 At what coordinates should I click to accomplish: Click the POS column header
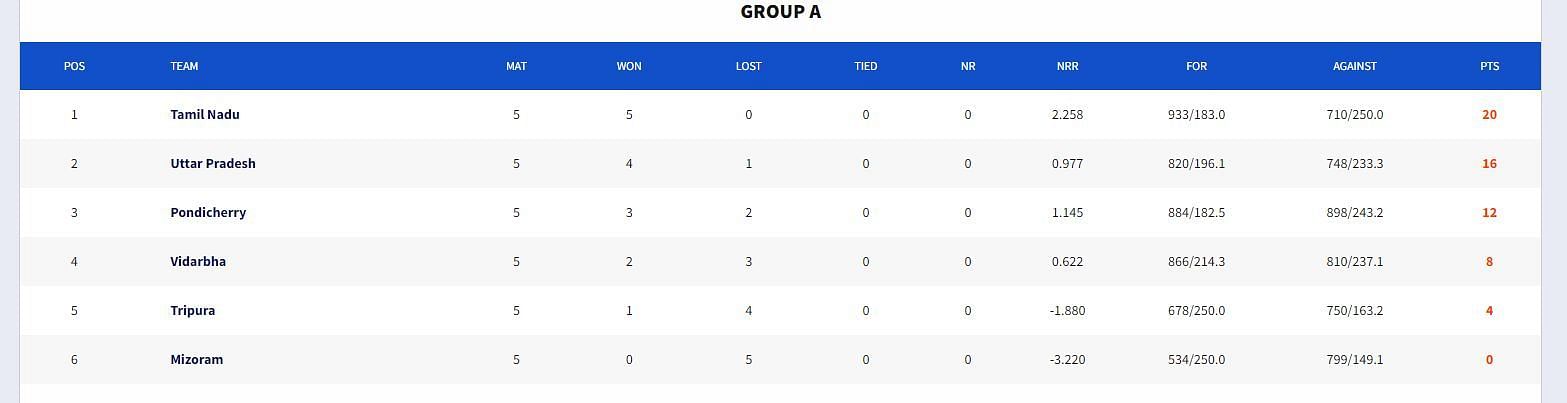(74, 66)
